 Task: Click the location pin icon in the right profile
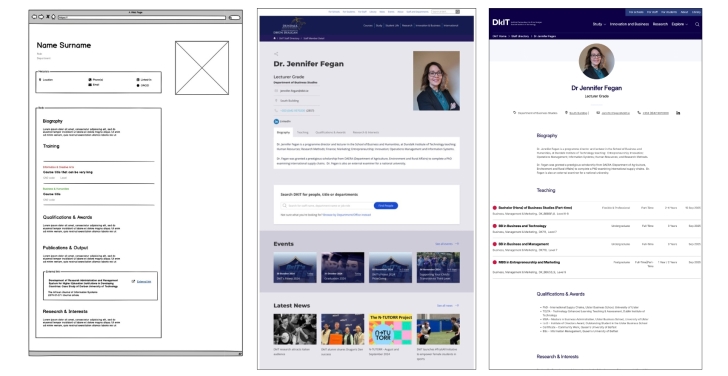(x=566, y=113)
